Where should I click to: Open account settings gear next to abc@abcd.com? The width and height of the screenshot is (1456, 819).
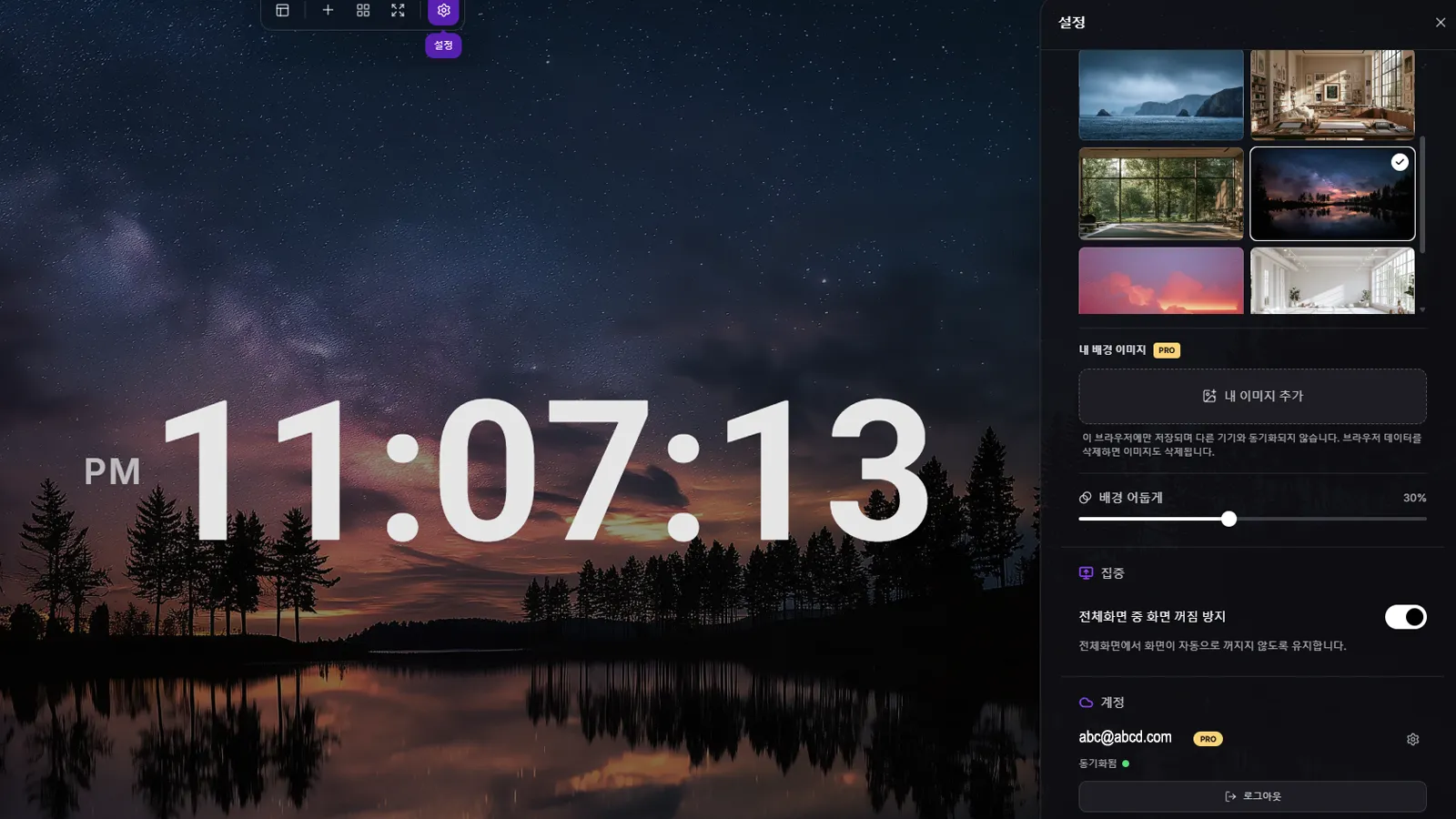tap(1412, 739)
